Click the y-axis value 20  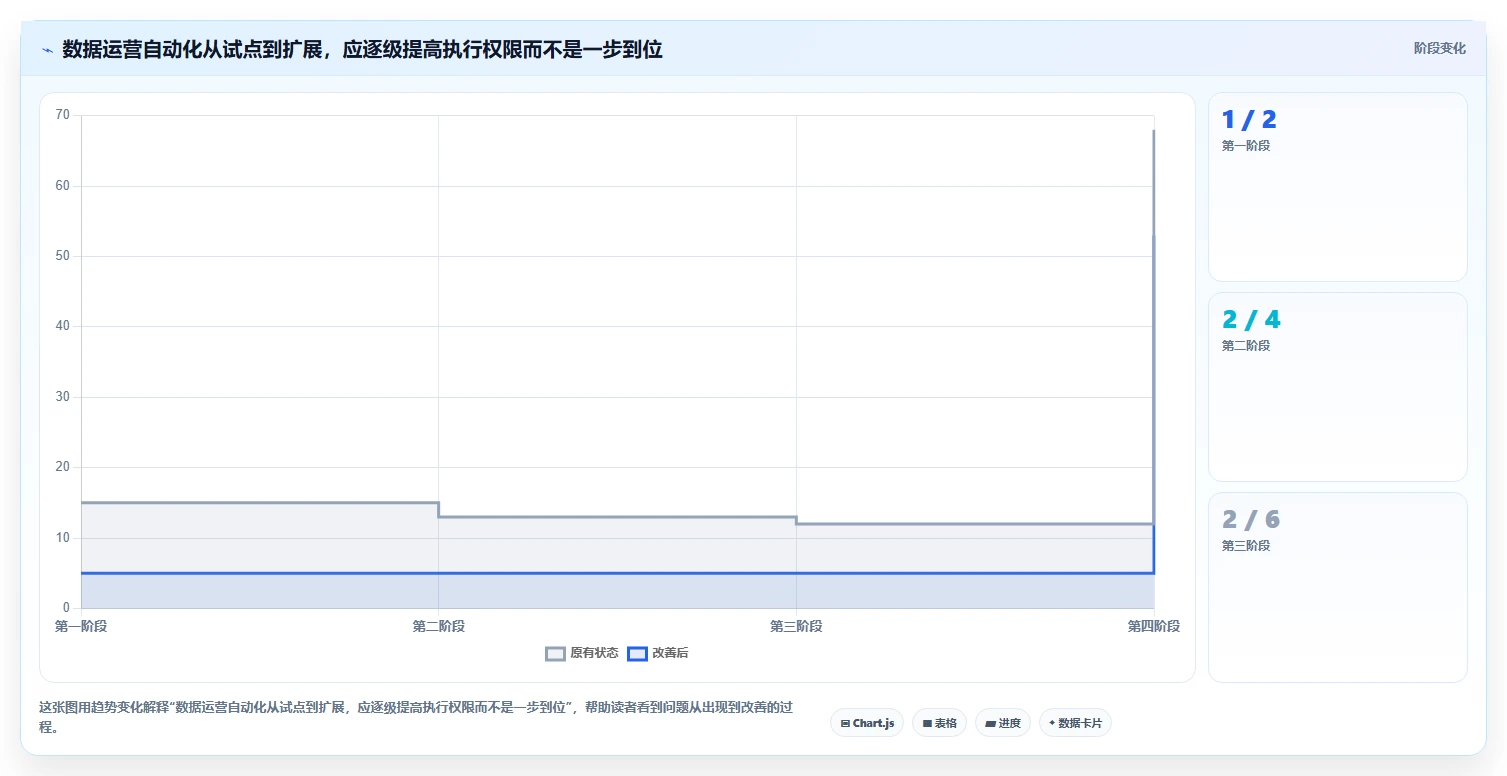63,467
